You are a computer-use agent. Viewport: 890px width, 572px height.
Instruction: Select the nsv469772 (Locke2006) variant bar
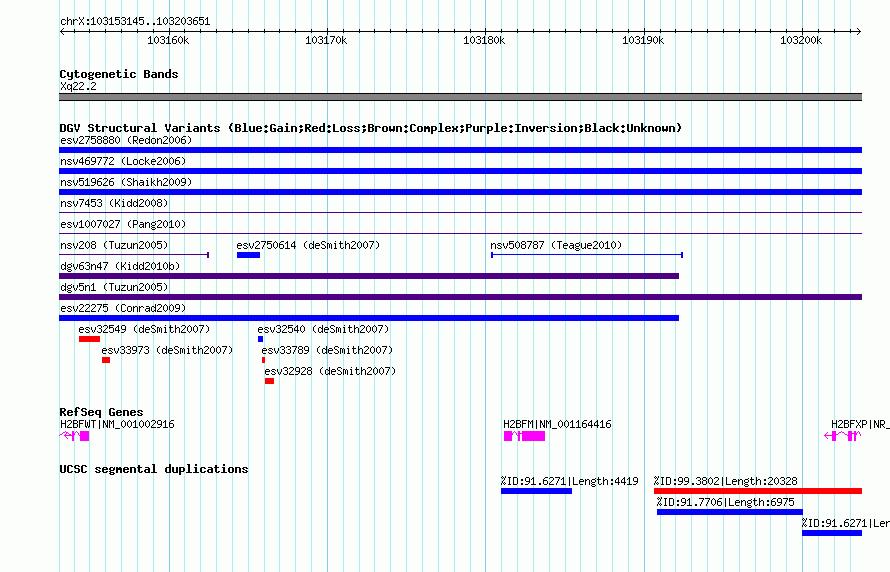(x=460, y=171)
